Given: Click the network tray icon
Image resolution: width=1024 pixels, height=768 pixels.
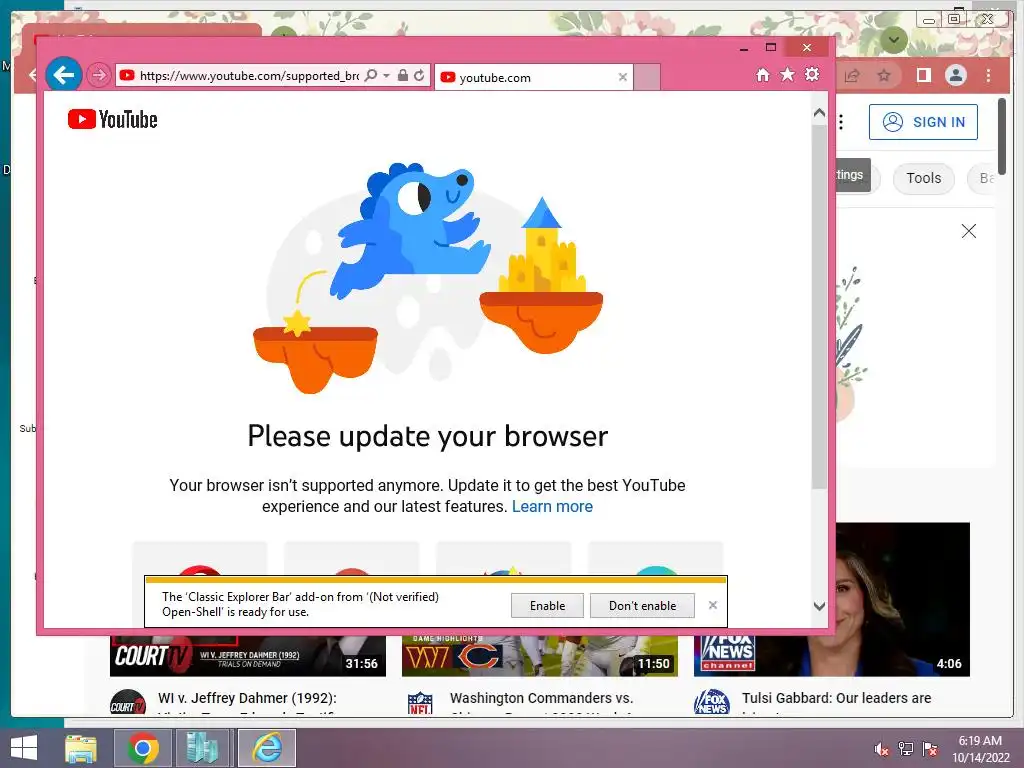Looking at the screenshot, I should (905, 749).
